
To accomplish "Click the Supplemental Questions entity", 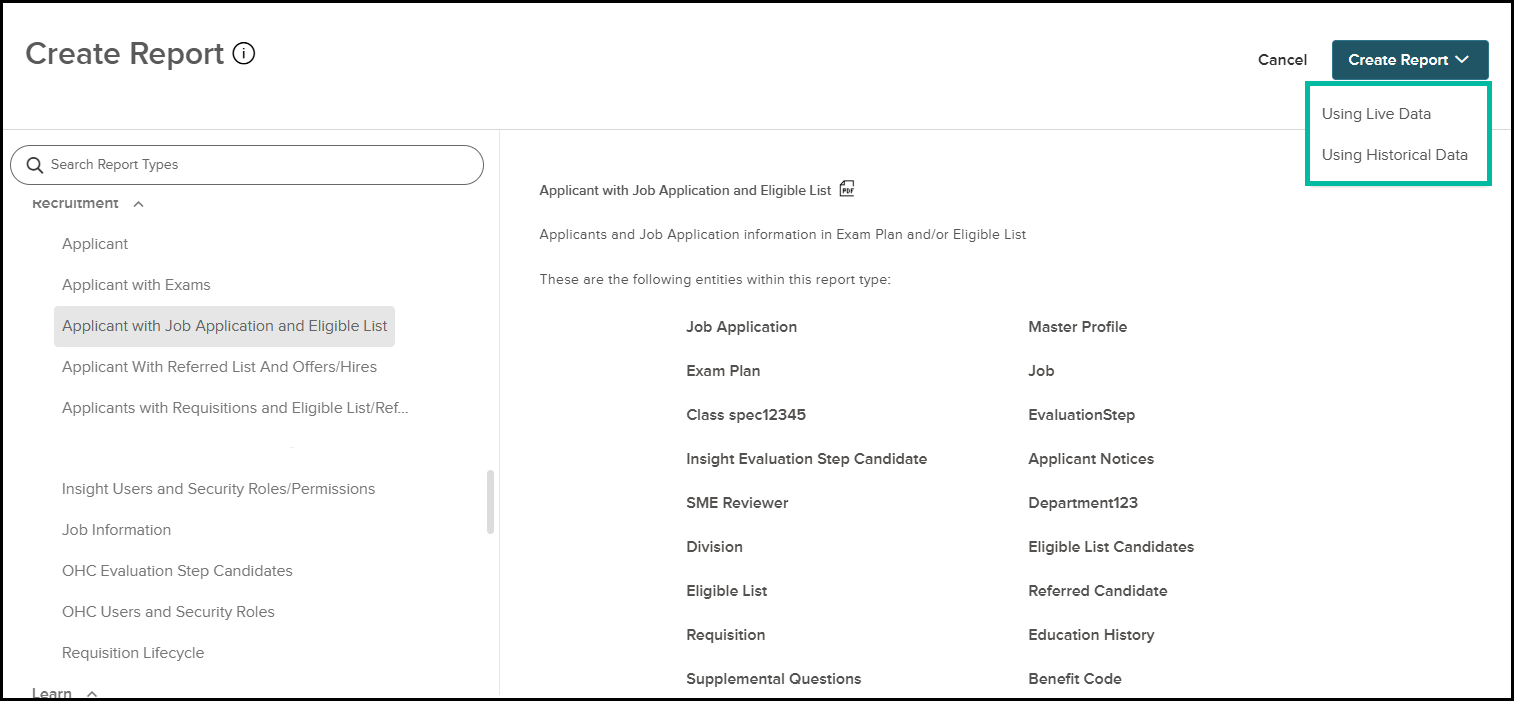I will (773, 679).
